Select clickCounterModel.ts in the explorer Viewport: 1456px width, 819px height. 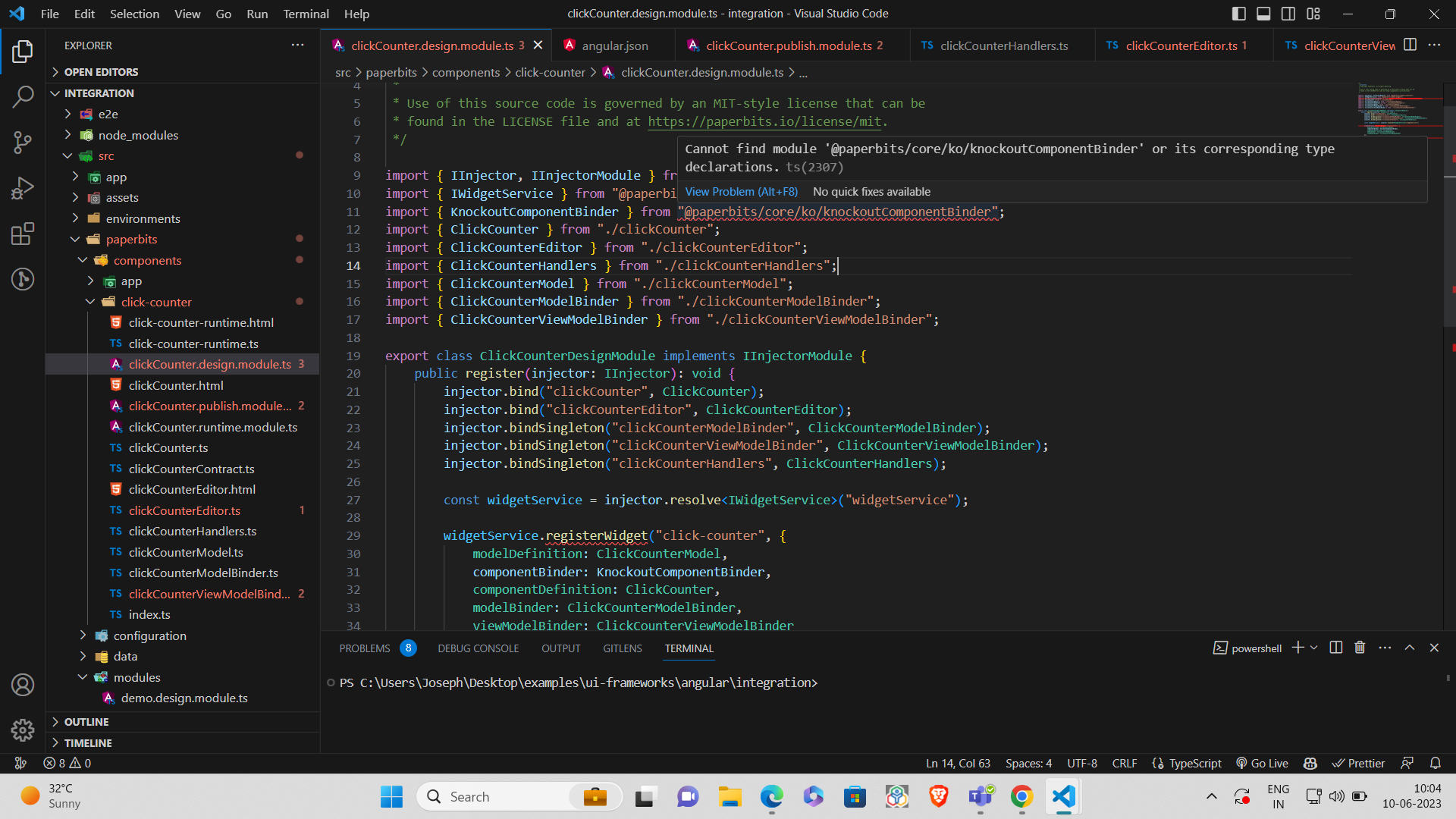tap(184, 552)
